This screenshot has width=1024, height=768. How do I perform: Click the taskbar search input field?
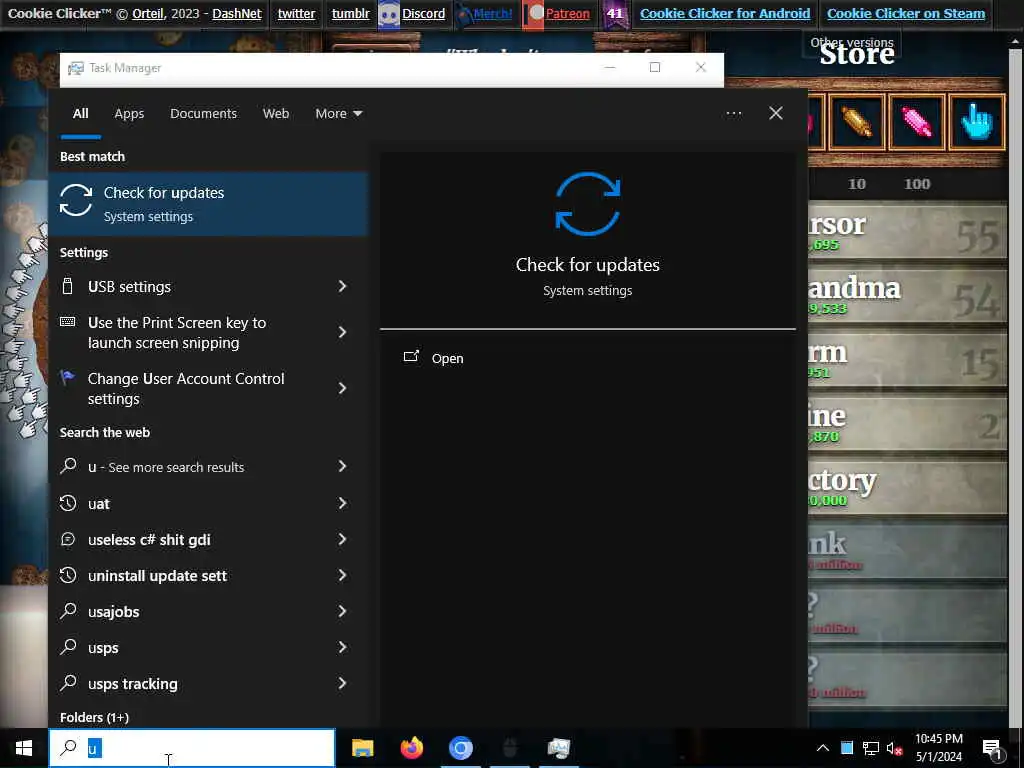192,748
